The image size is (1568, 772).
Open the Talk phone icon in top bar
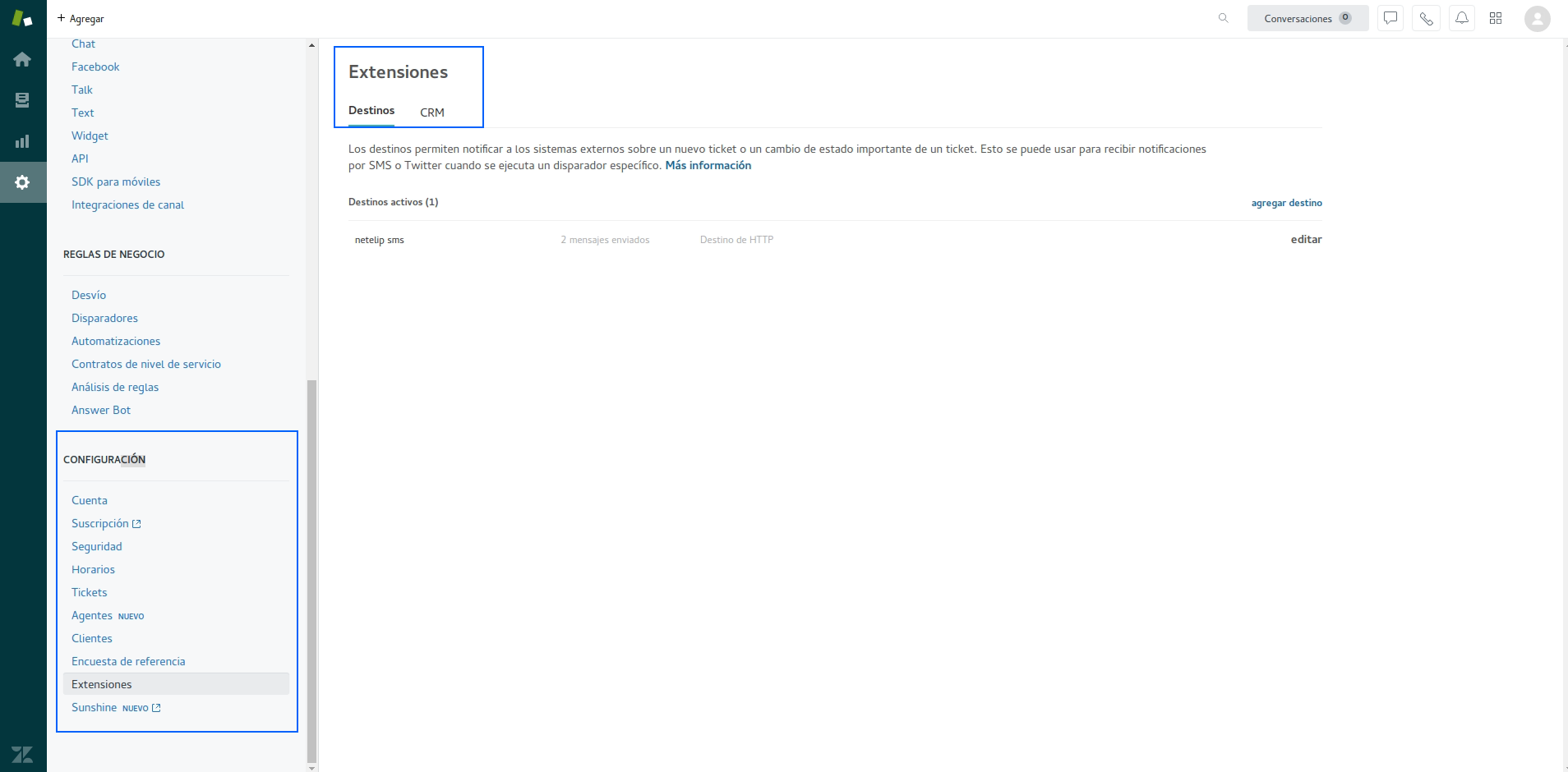pos(1426,18)
